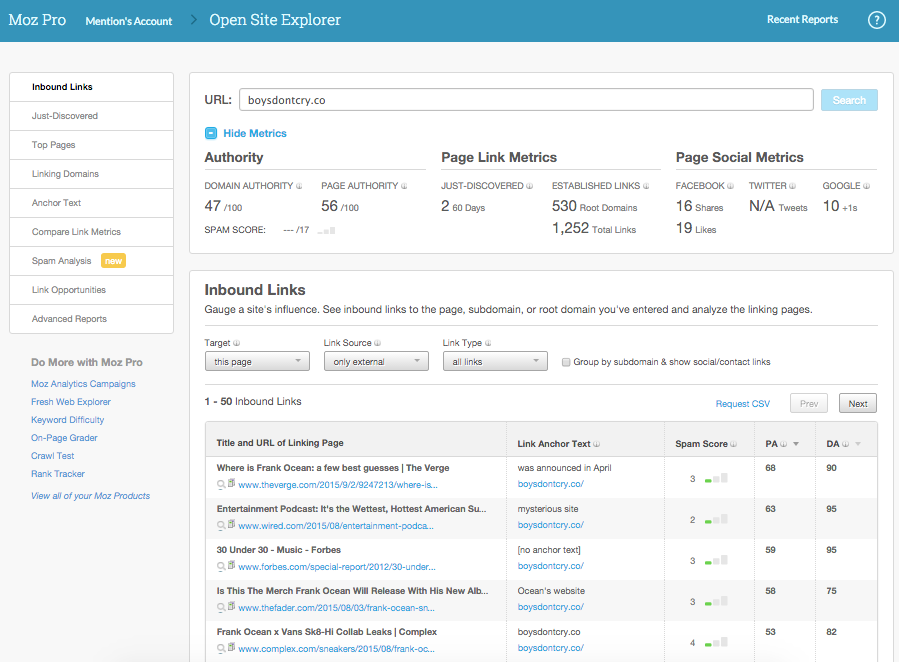Screen dimensions: 899x662
Task: Click the info icon beside Link Source label
Action: pyautogui.click(x=377, y=343)
